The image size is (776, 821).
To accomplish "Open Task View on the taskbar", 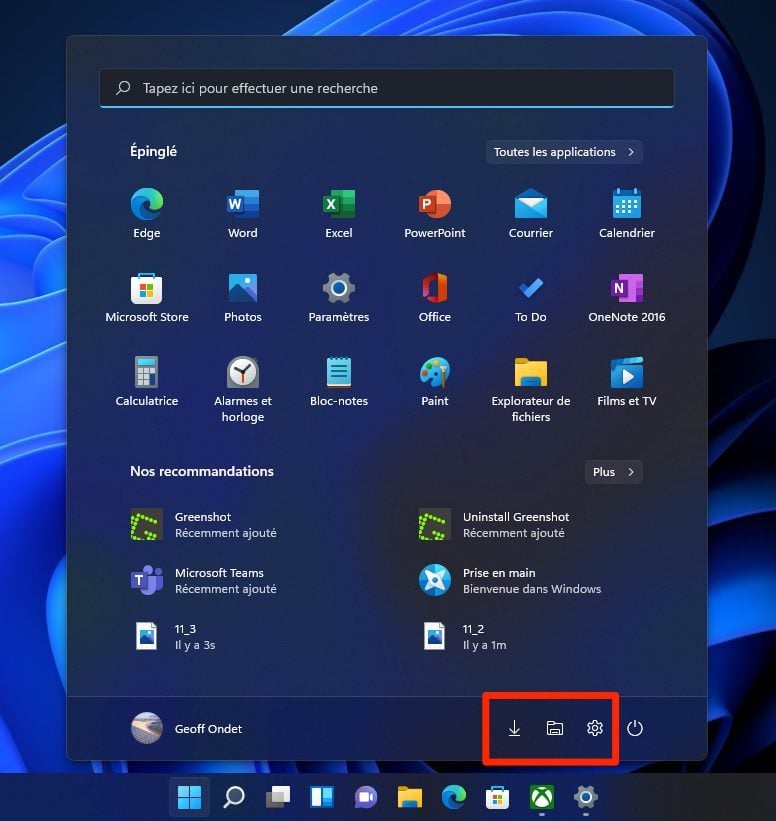I will (x=278, y=797).
